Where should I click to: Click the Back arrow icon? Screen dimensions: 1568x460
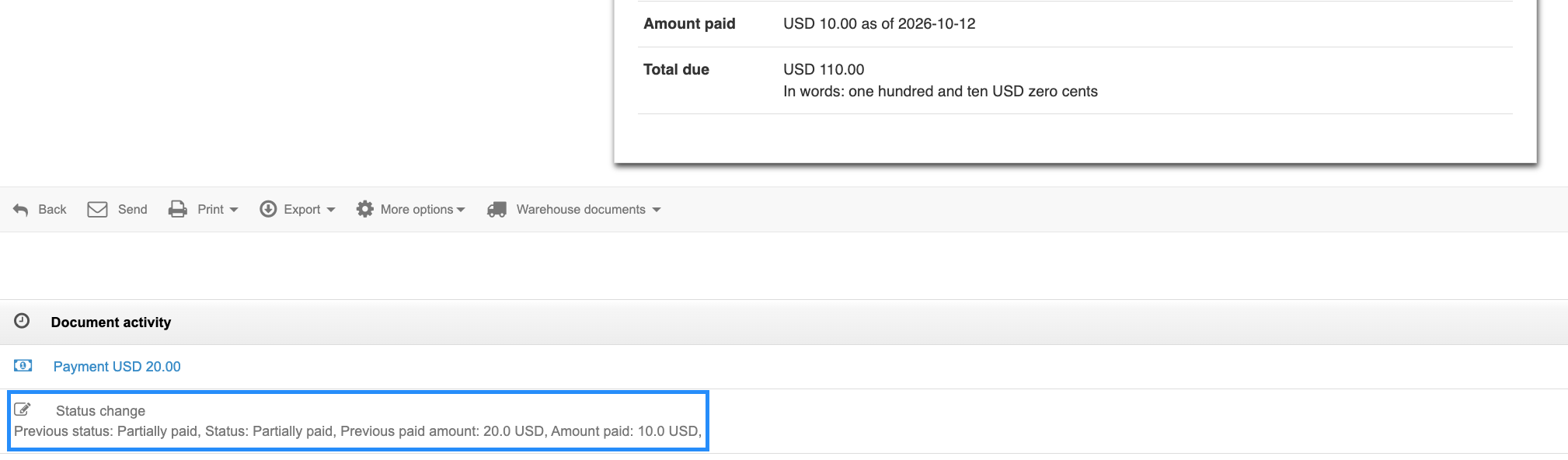[21, 210]
